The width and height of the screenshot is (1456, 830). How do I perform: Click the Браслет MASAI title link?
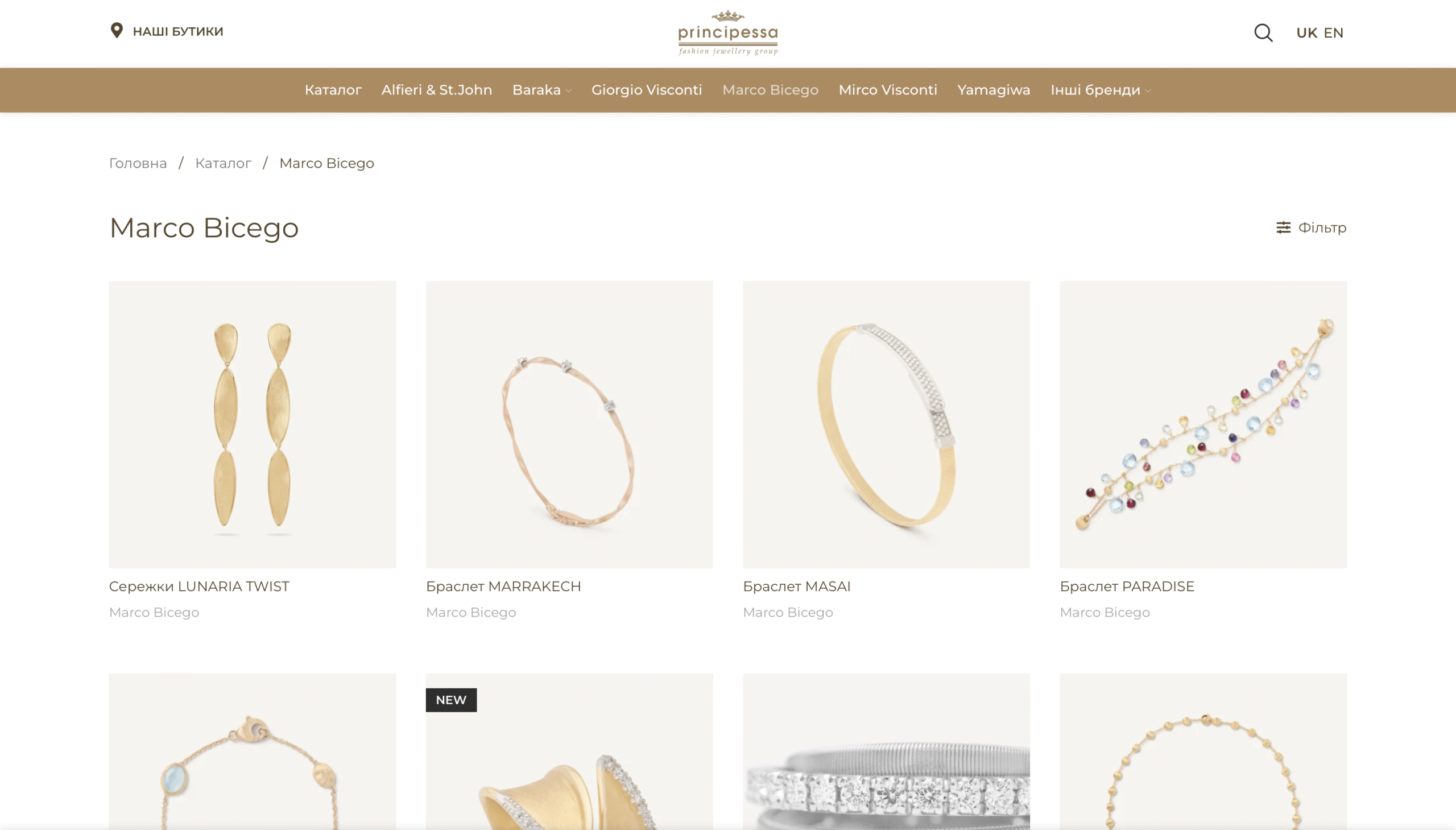point(796,586)
